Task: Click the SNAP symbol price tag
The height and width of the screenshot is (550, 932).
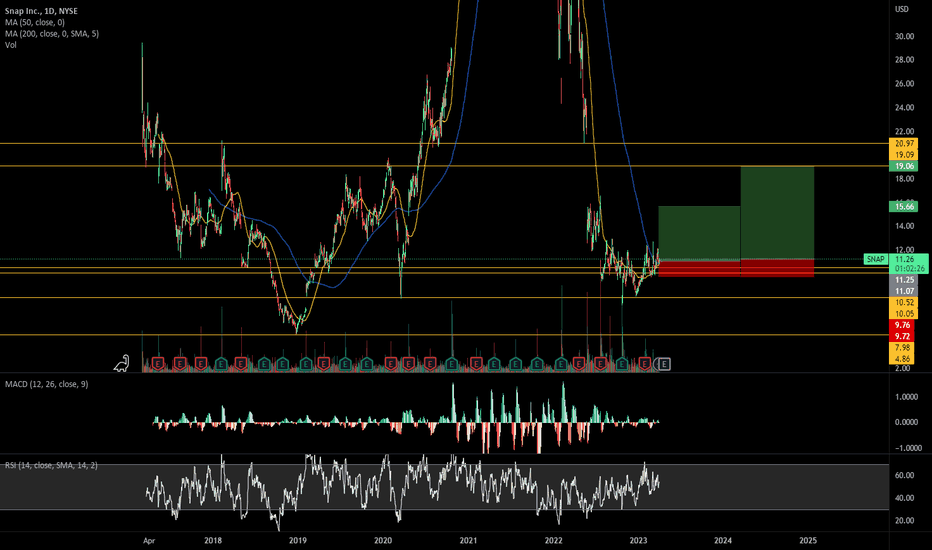Action: point(875,259)
